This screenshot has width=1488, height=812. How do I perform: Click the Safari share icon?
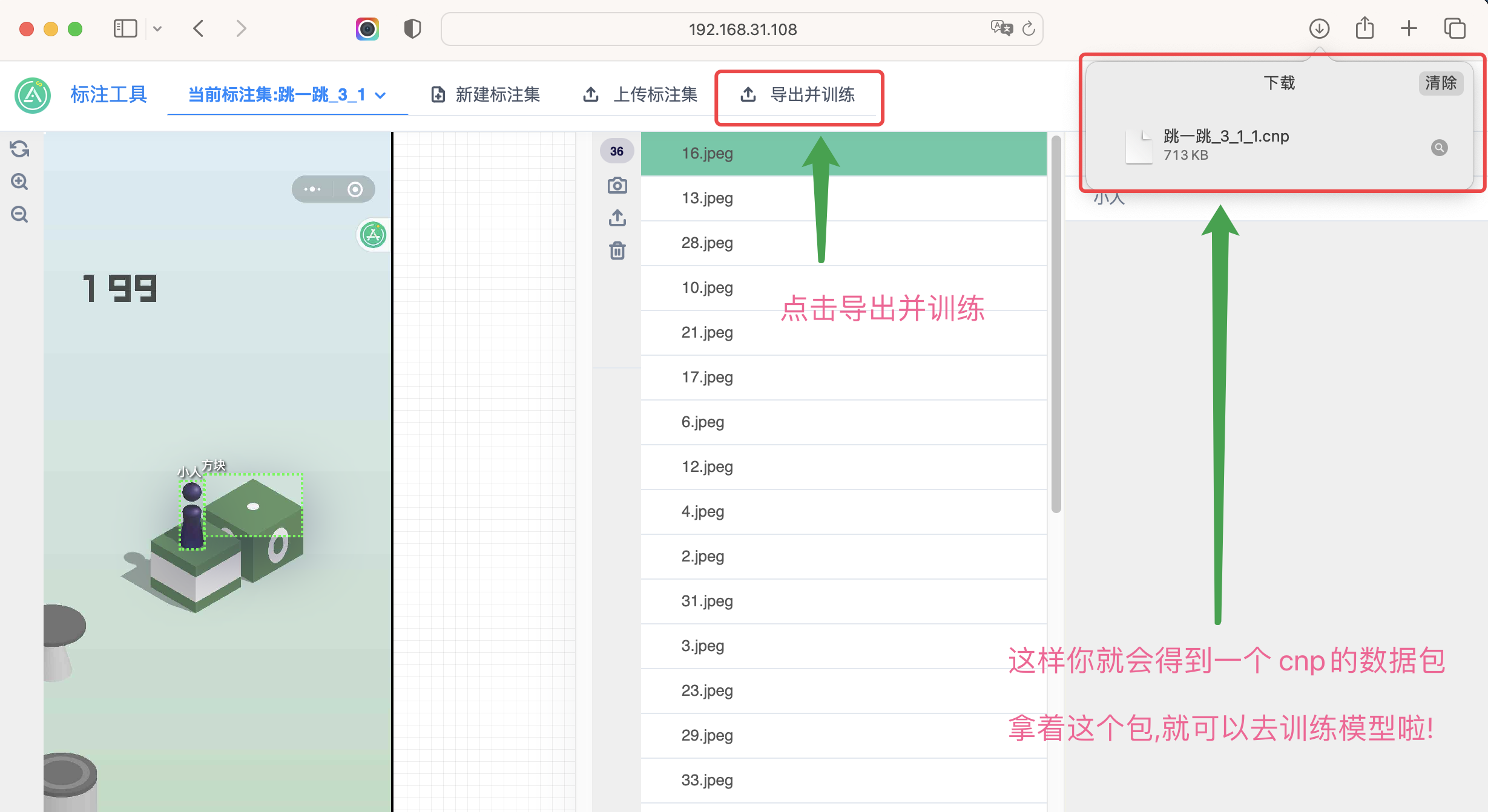click(x=1365, y=28)
